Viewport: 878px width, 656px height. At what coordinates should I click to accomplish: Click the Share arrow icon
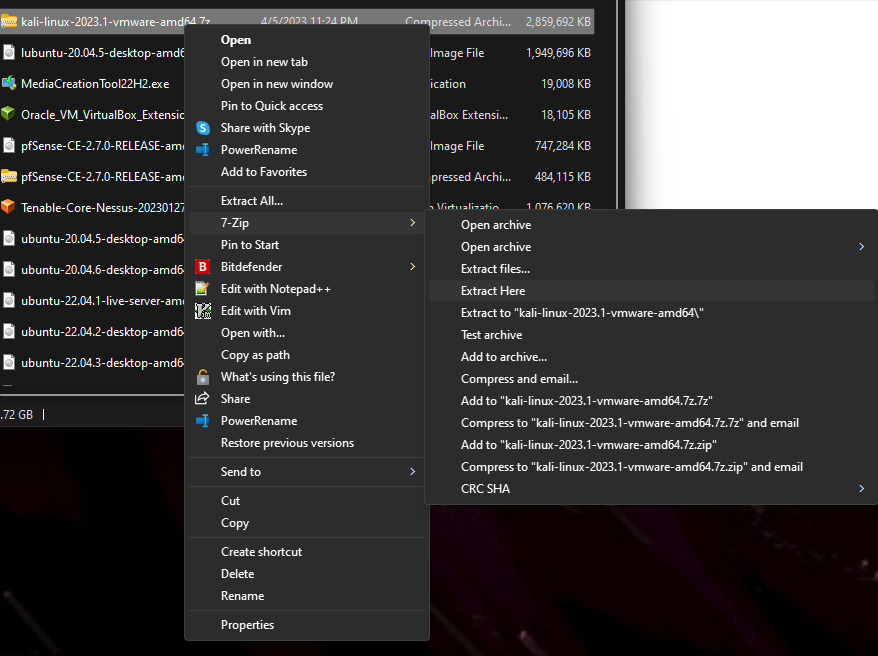(202, 399)
